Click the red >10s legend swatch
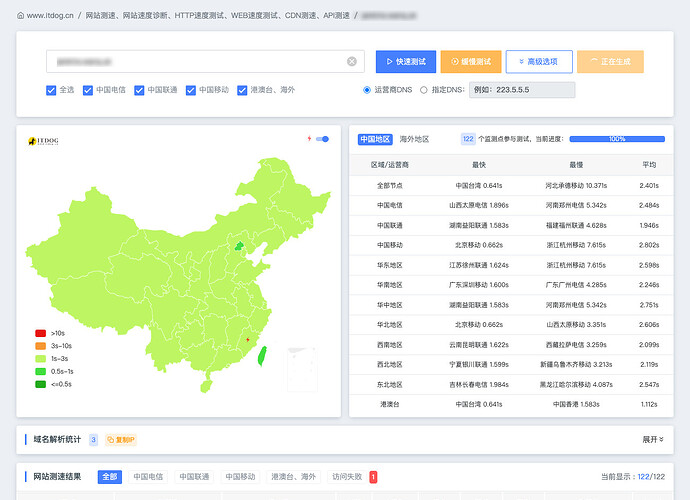690x500 pixels. coord(40,333)
